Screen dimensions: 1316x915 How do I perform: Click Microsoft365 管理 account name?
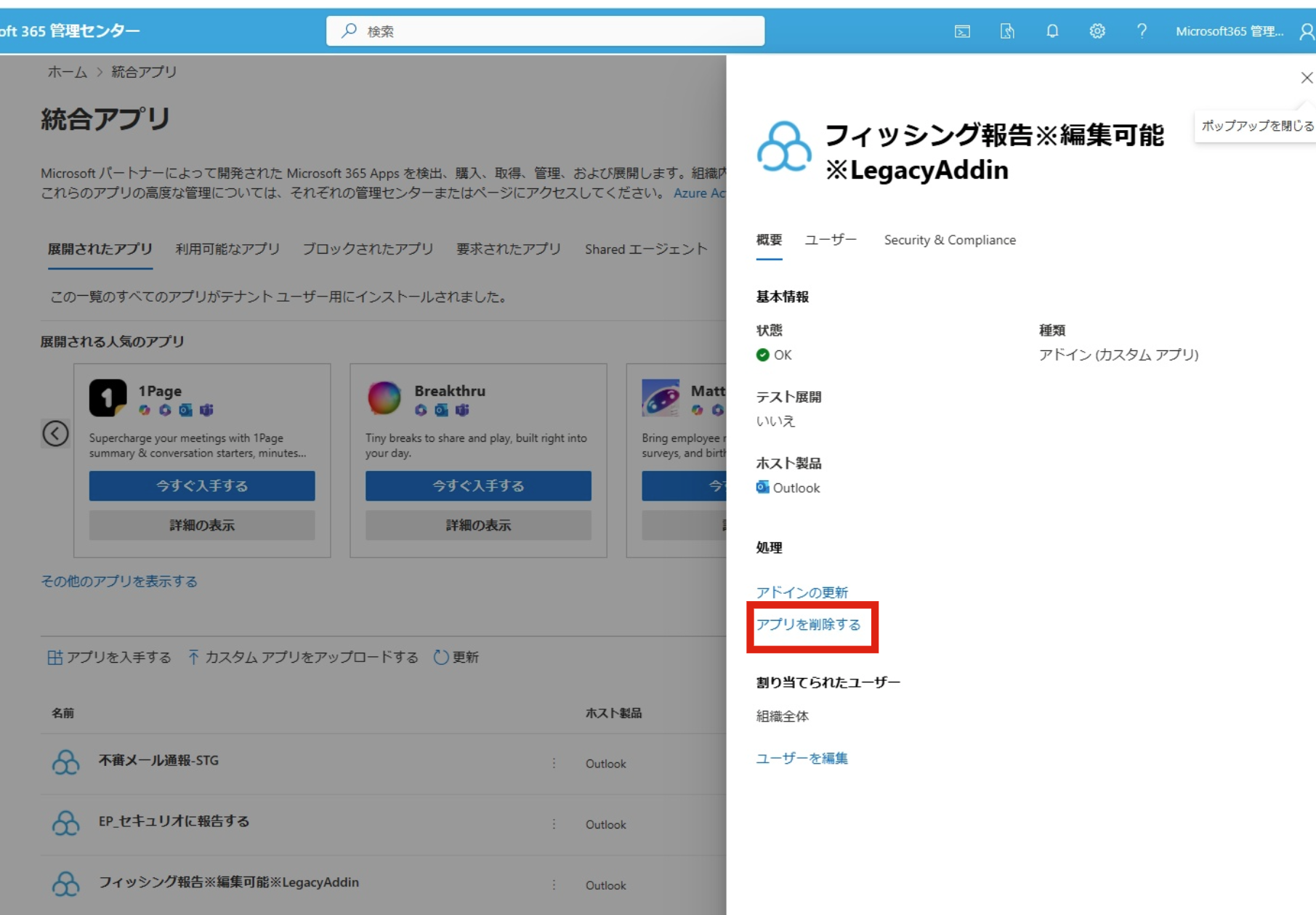click(x=1230, y=31)
